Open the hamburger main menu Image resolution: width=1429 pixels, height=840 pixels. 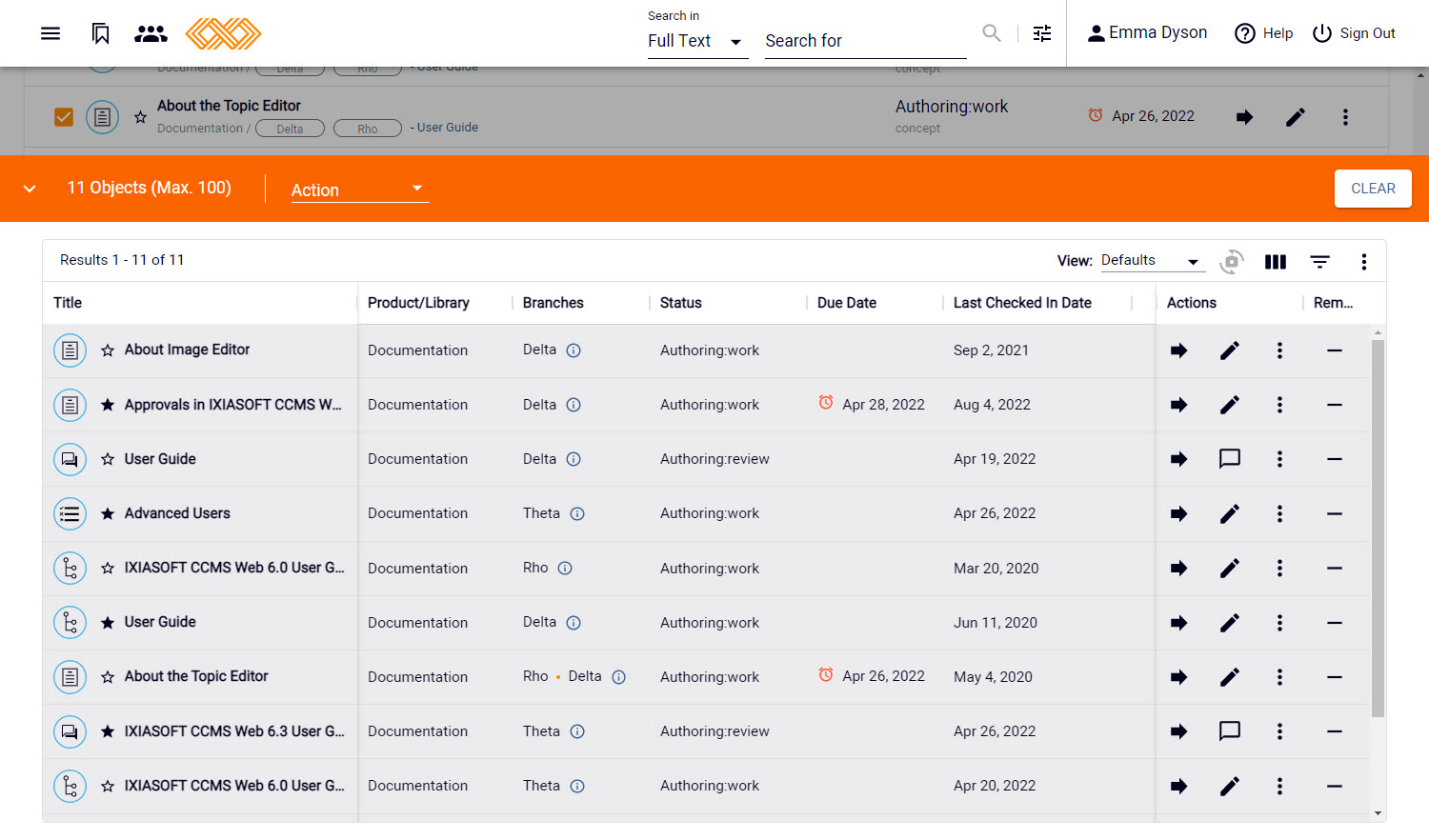50,33
